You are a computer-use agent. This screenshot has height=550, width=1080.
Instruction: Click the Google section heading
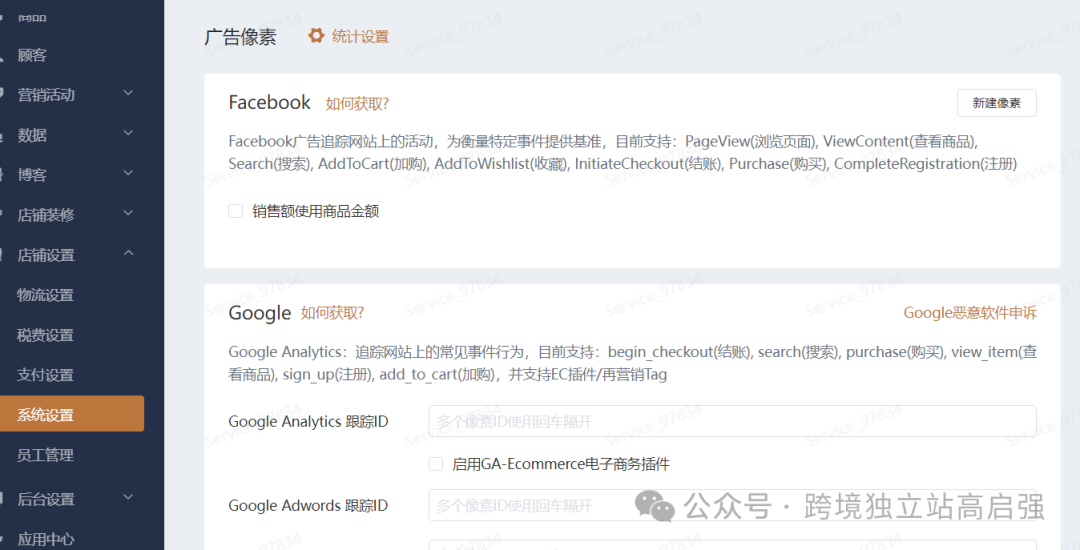coord(260,313)
